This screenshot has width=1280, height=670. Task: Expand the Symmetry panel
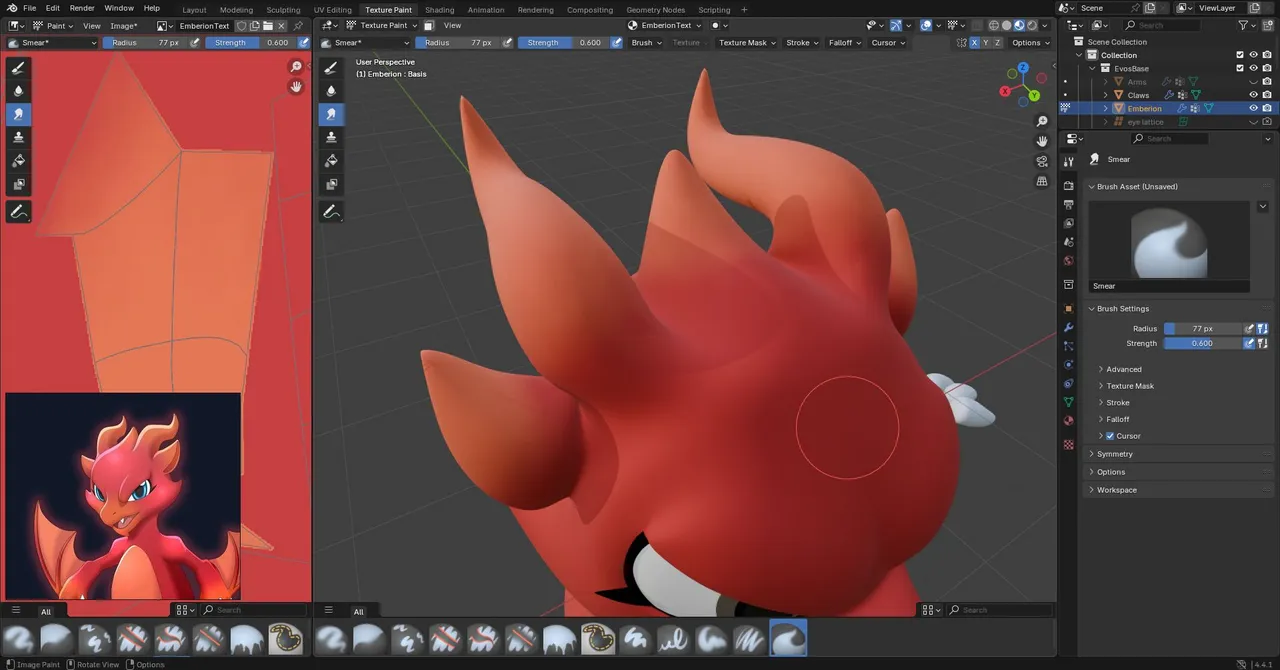click(x=1115, y=454)
